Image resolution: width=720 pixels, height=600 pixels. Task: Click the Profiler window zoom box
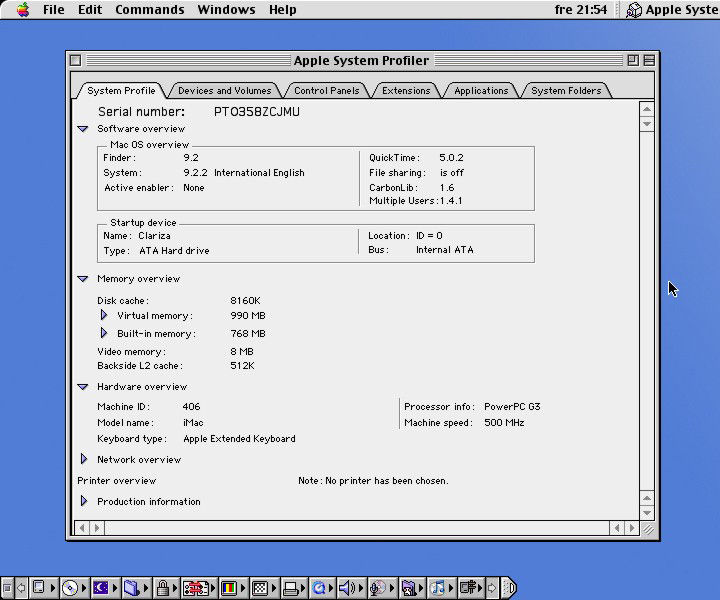click(633, 60)
